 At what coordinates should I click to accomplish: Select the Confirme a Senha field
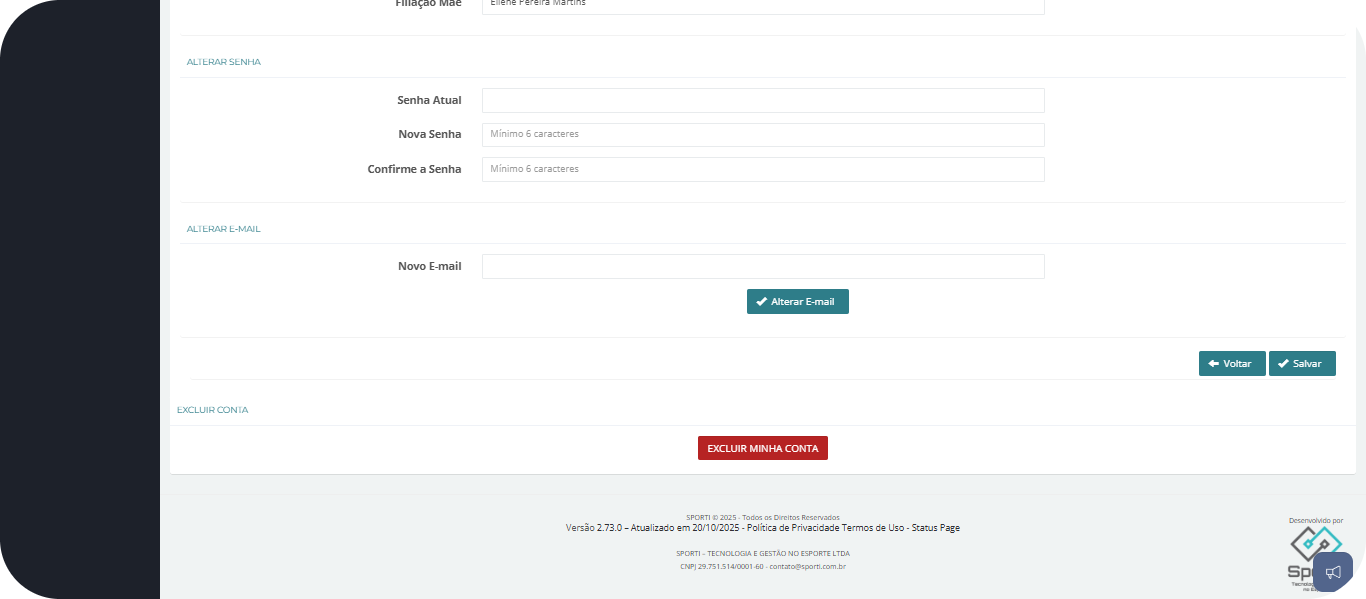point(762,169)
